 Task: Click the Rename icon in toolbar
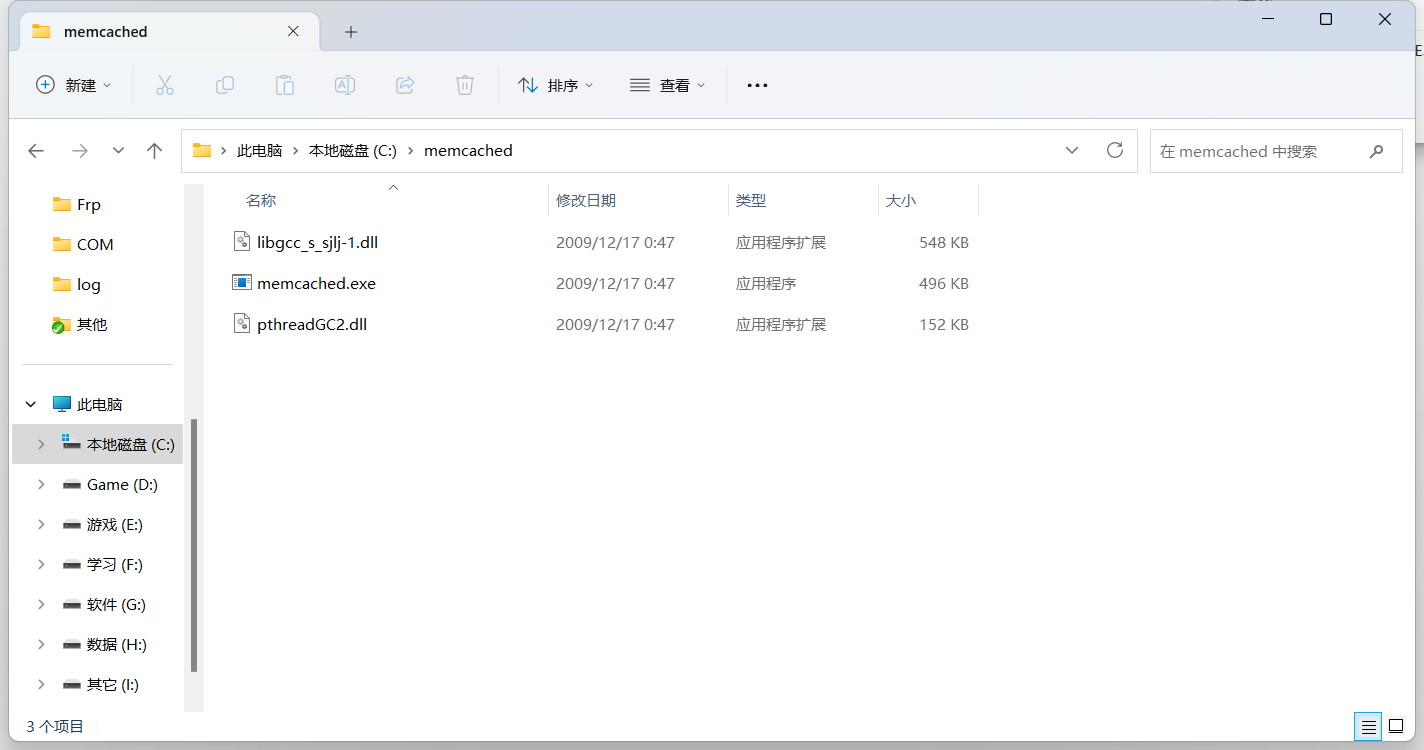pos(345,86)
